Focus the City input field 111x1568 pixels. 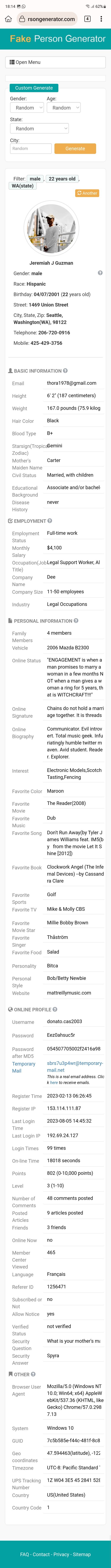click(x=31, y=149)
